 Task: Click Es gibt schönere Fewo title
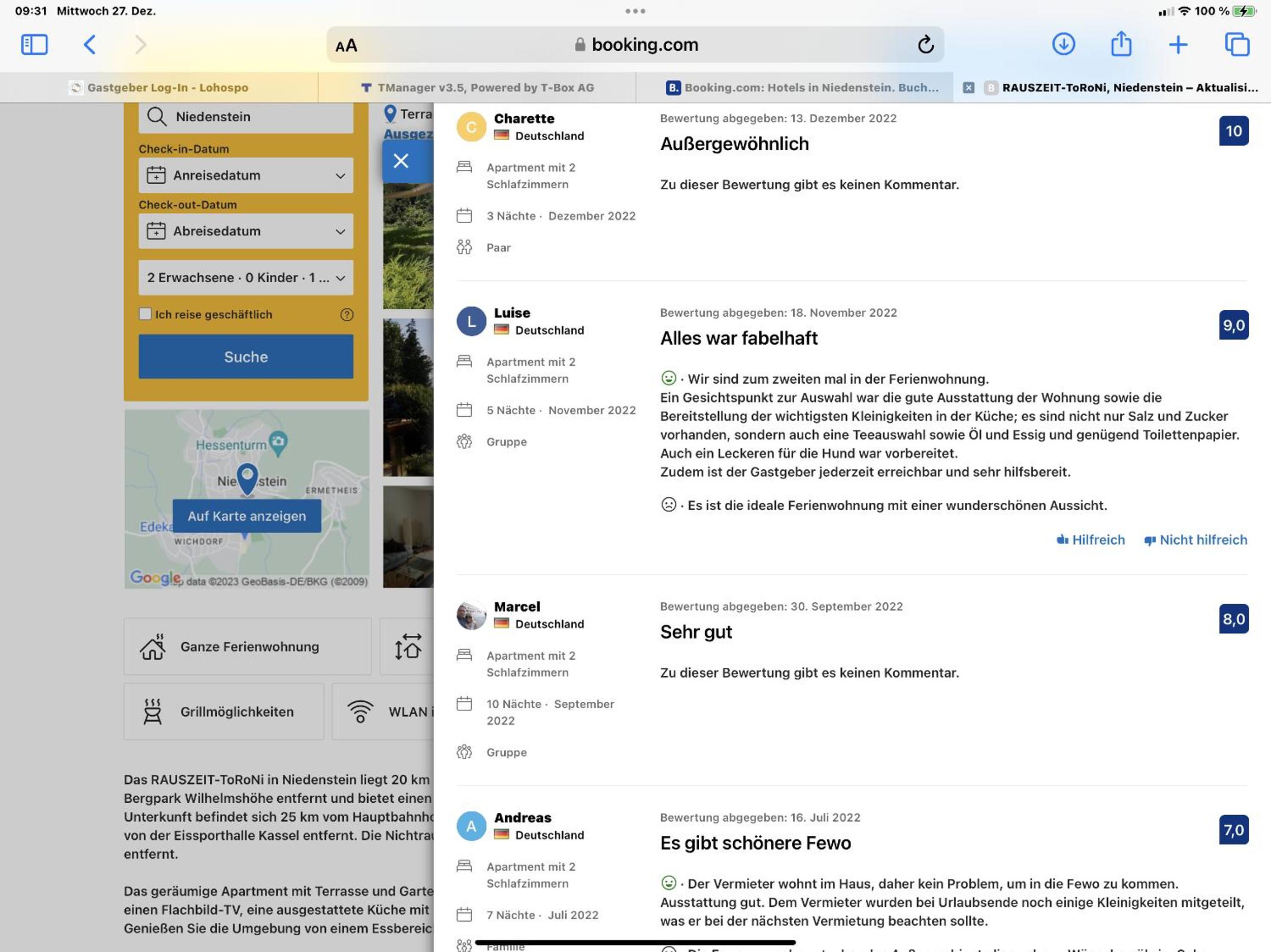coord(755,843)
